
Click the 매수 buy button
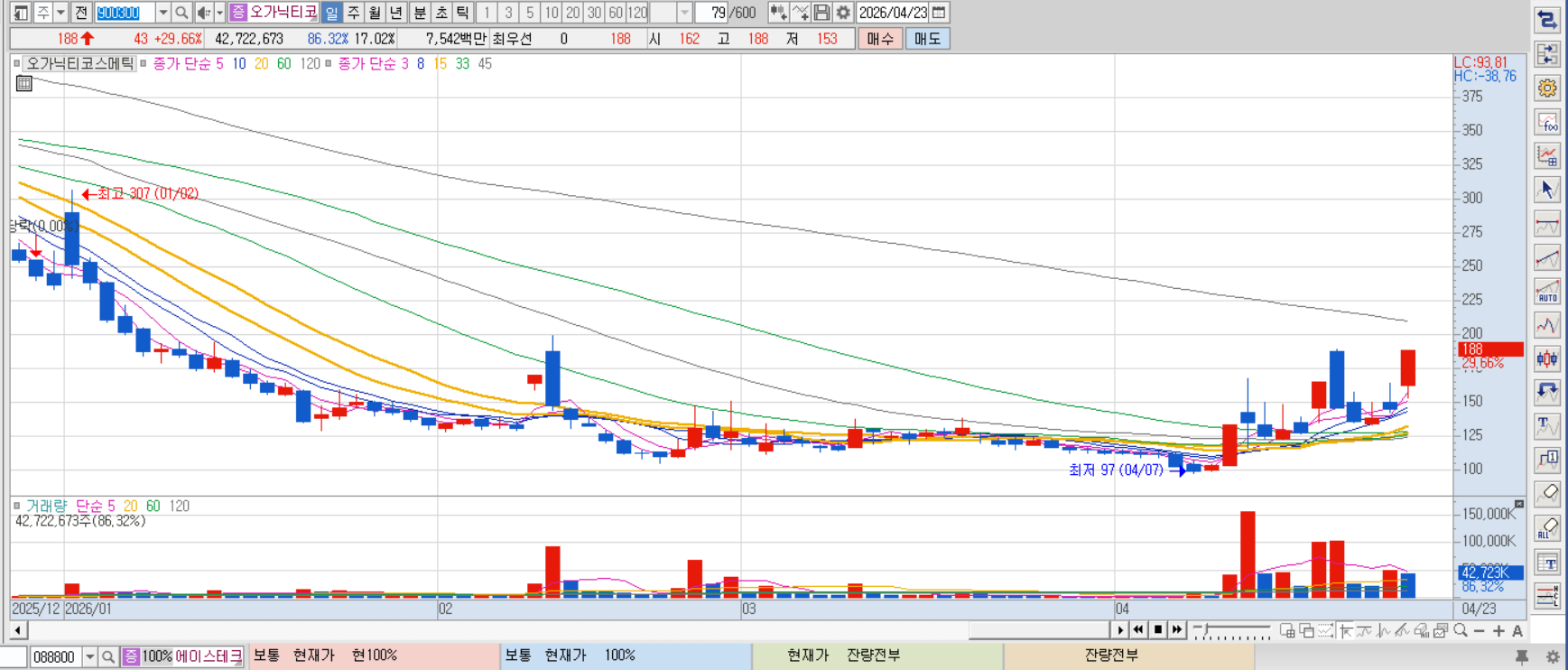click(880, 39)
